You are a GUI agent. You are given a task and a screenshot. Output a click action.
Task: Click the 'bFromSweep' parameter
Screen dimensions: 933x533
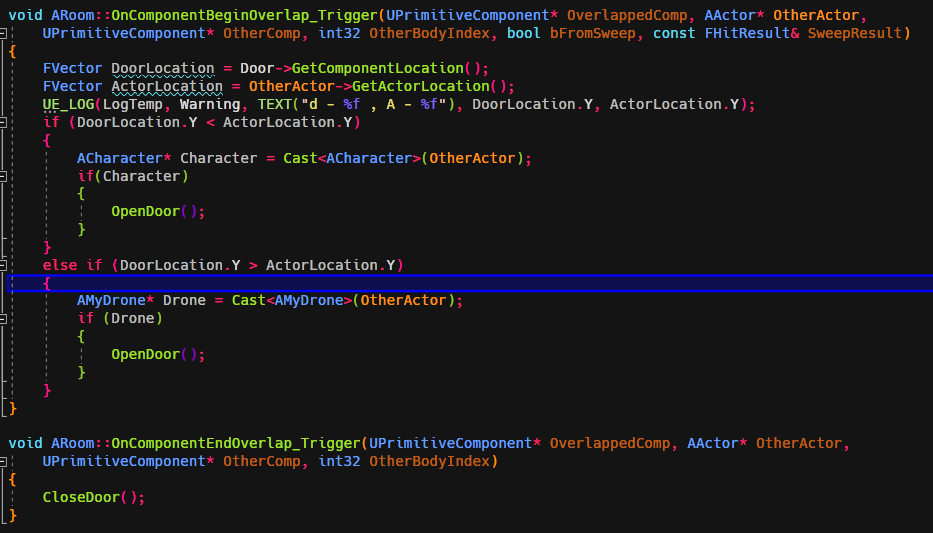(592, 33)
